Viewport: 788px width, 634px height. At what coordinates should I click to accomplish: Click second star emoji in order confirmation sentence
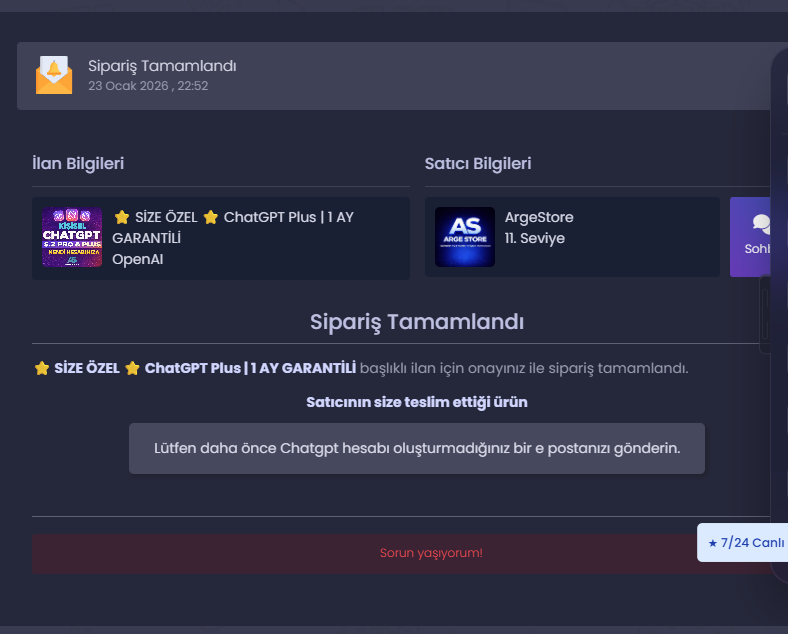click(132, 368)
